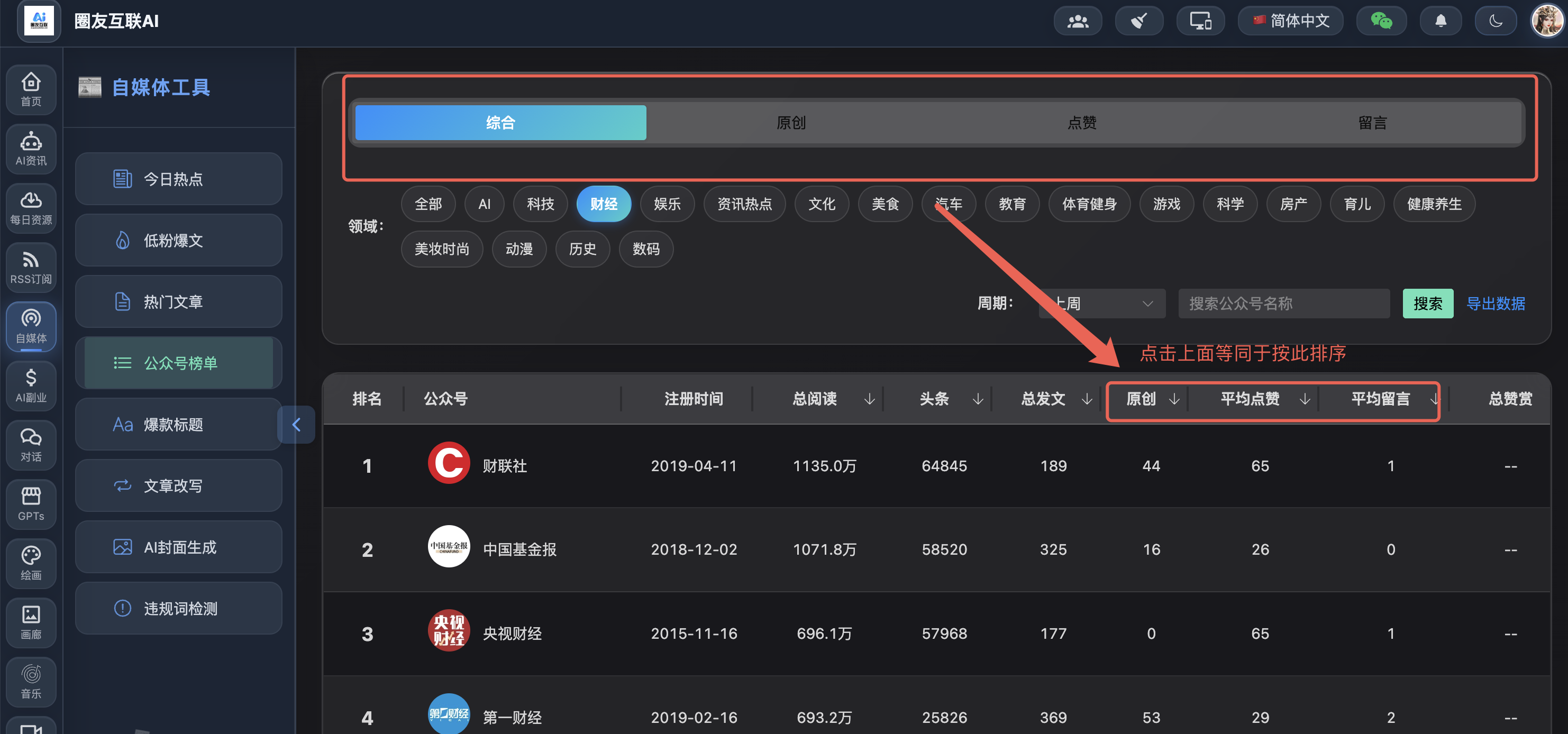1568x734 pixels.
Task: Open 爆款标题 menu item
Action: point(178,425)
